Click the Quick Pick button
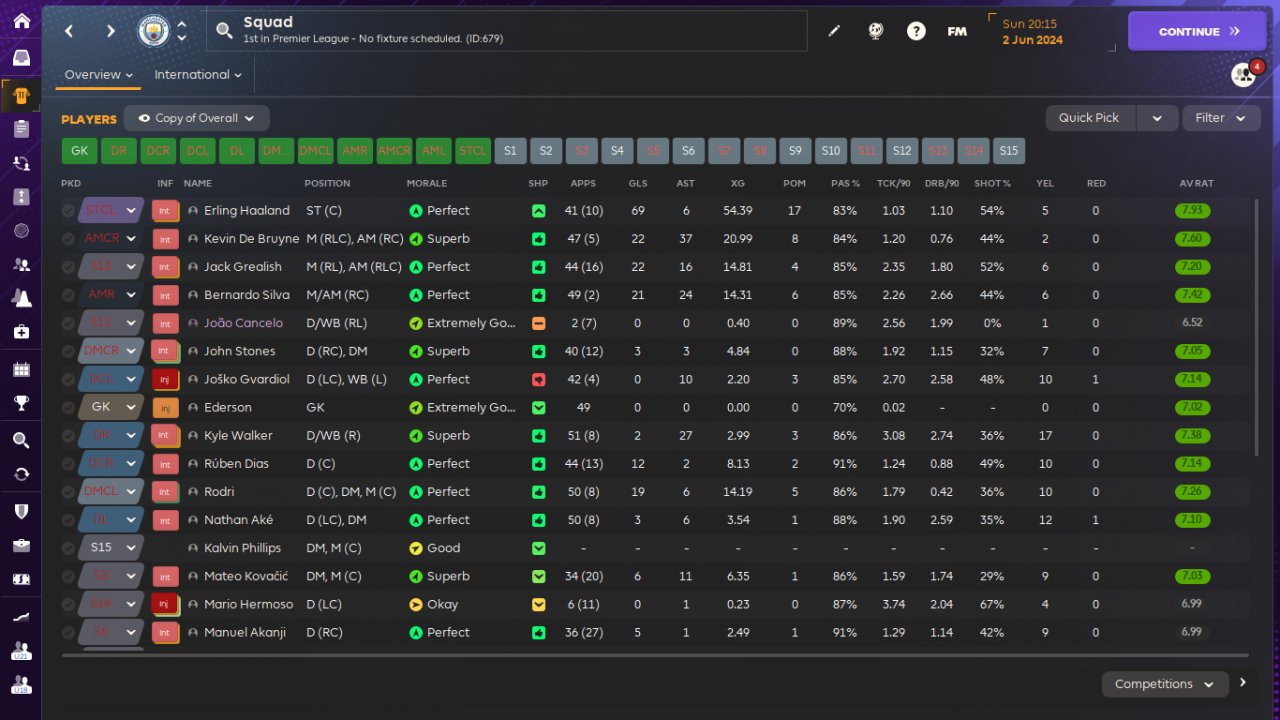 pyautogui.click(x=1089, y=118)
